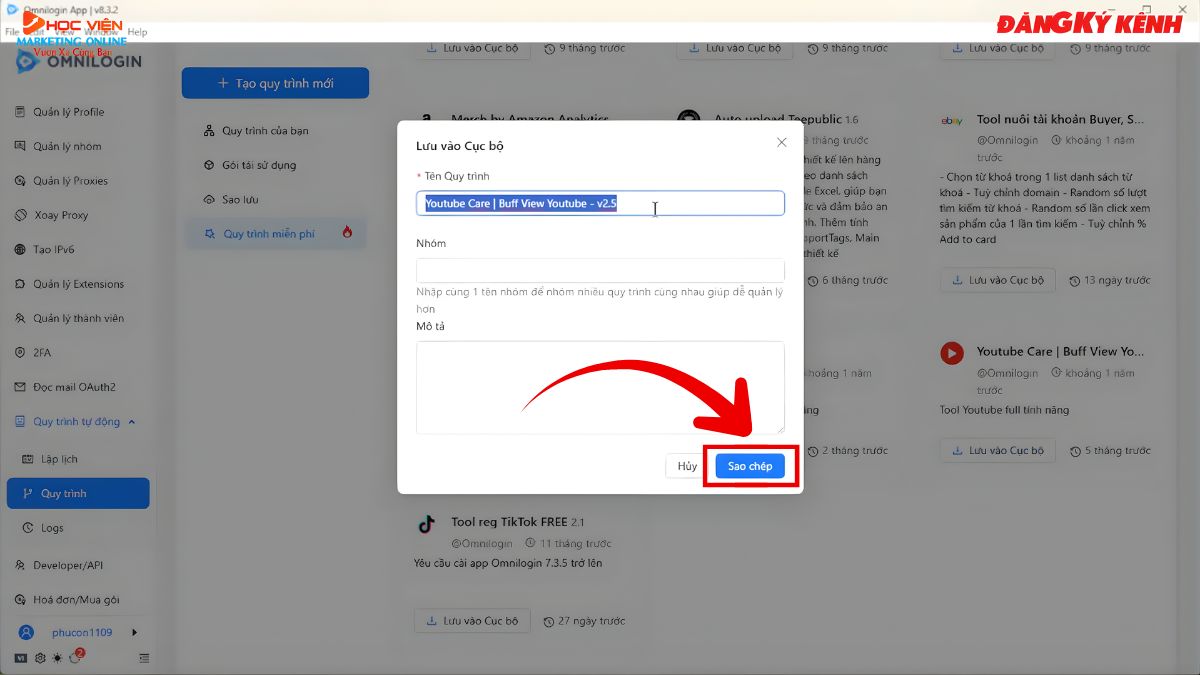Click the Tên Quy trình input field
The height and width of the screenshot is (675, 1200).
[600, 204]
